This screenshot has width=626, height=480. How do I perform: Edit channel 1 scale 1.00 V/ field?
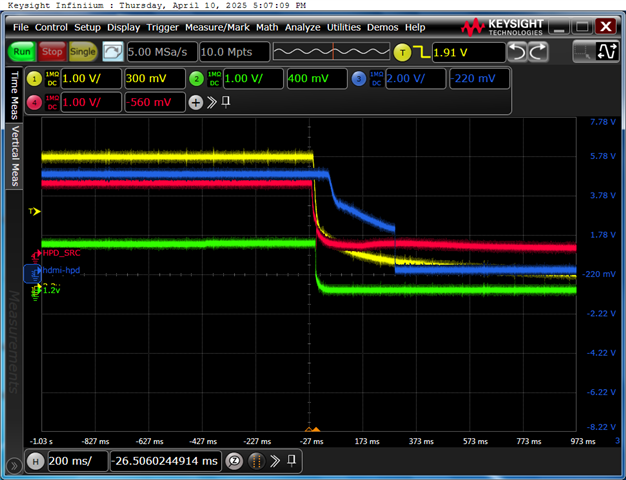[x=91, y=78]
